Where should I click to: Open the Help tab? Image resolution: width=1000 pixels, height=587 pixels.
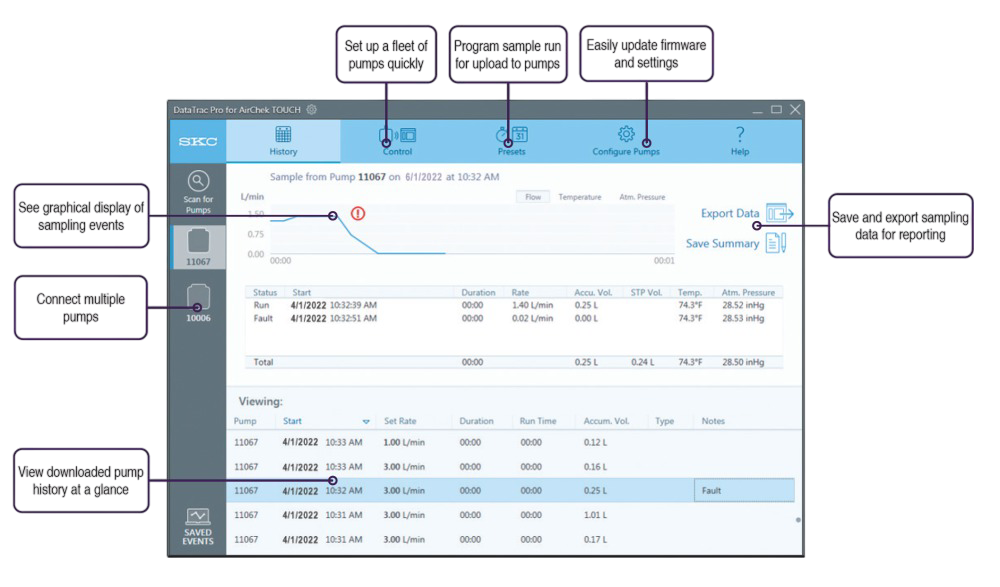point(740,141)
